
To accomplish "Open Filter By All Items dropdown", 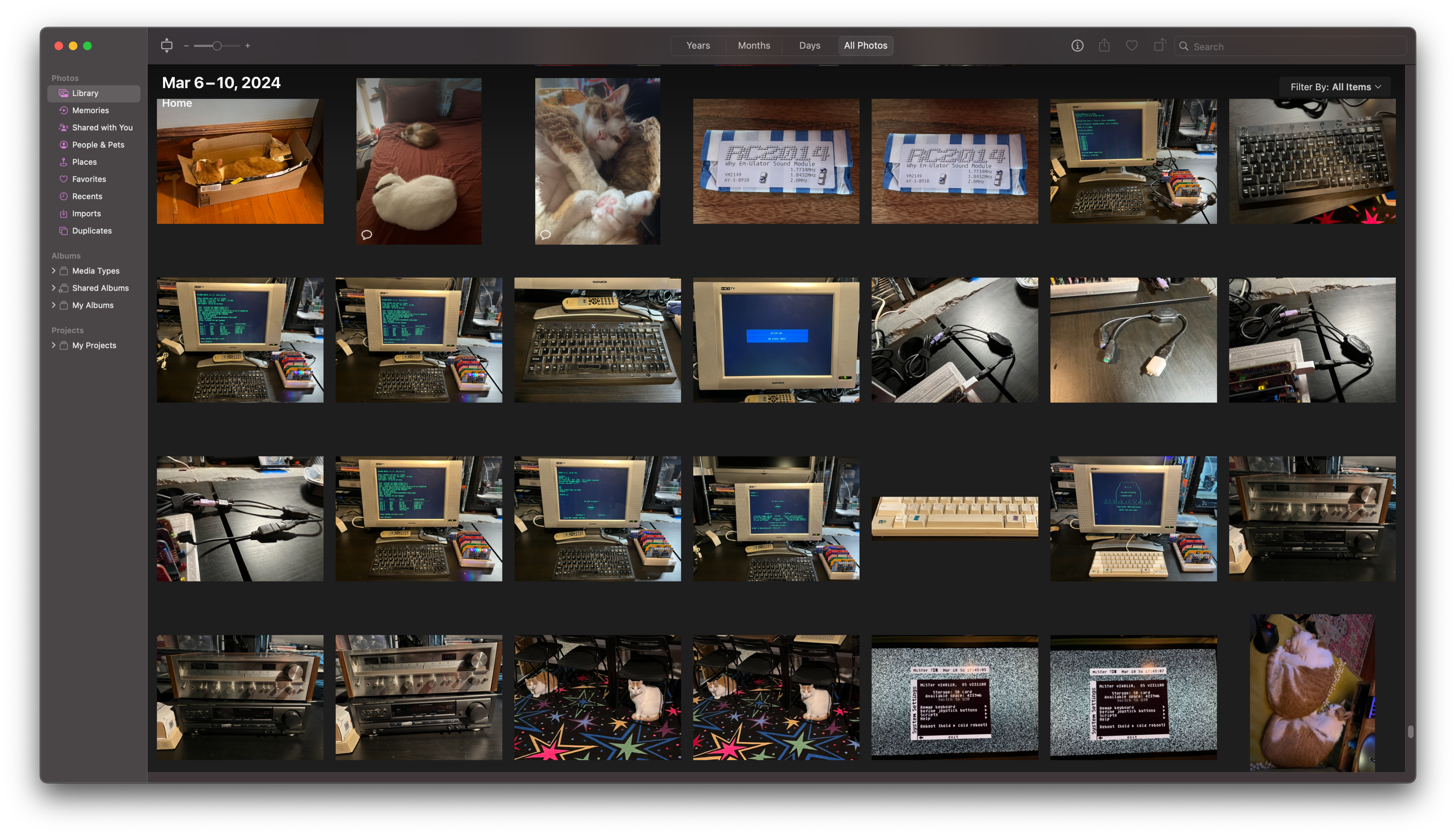I will (x=1335, y=87).
